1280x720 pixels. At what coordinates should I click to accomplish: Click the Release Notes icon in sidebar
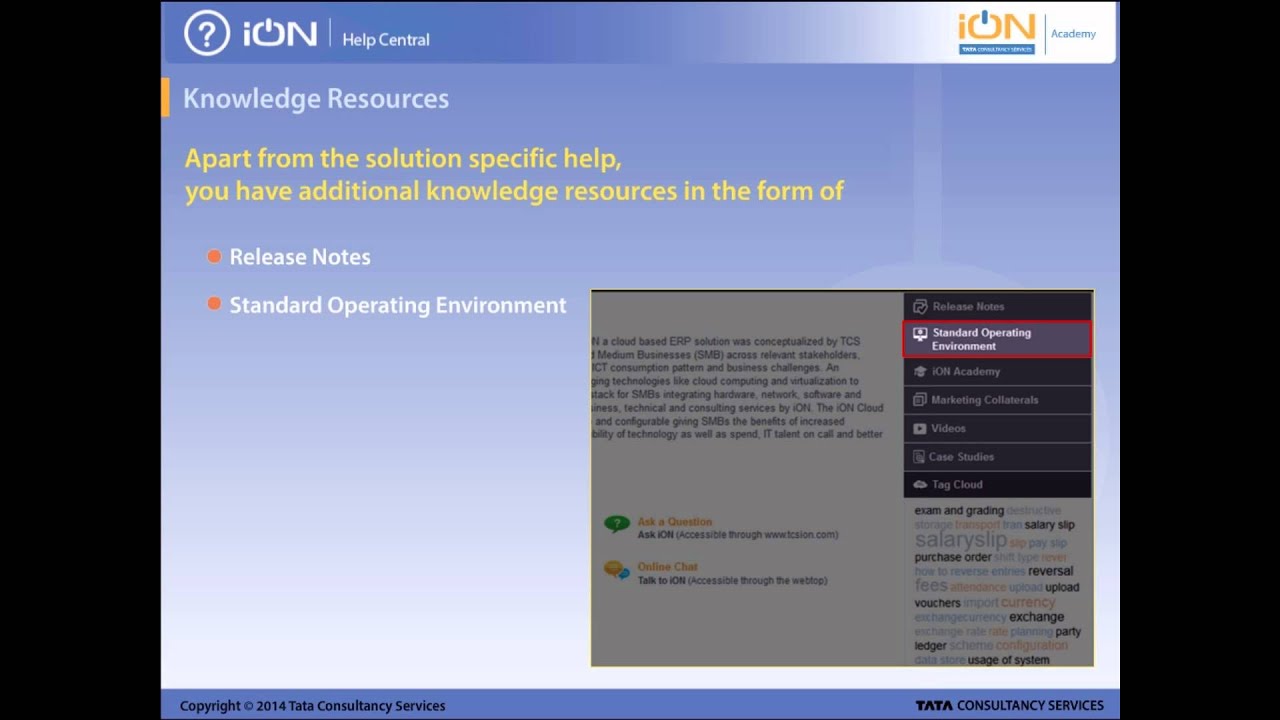pos(920,306)
